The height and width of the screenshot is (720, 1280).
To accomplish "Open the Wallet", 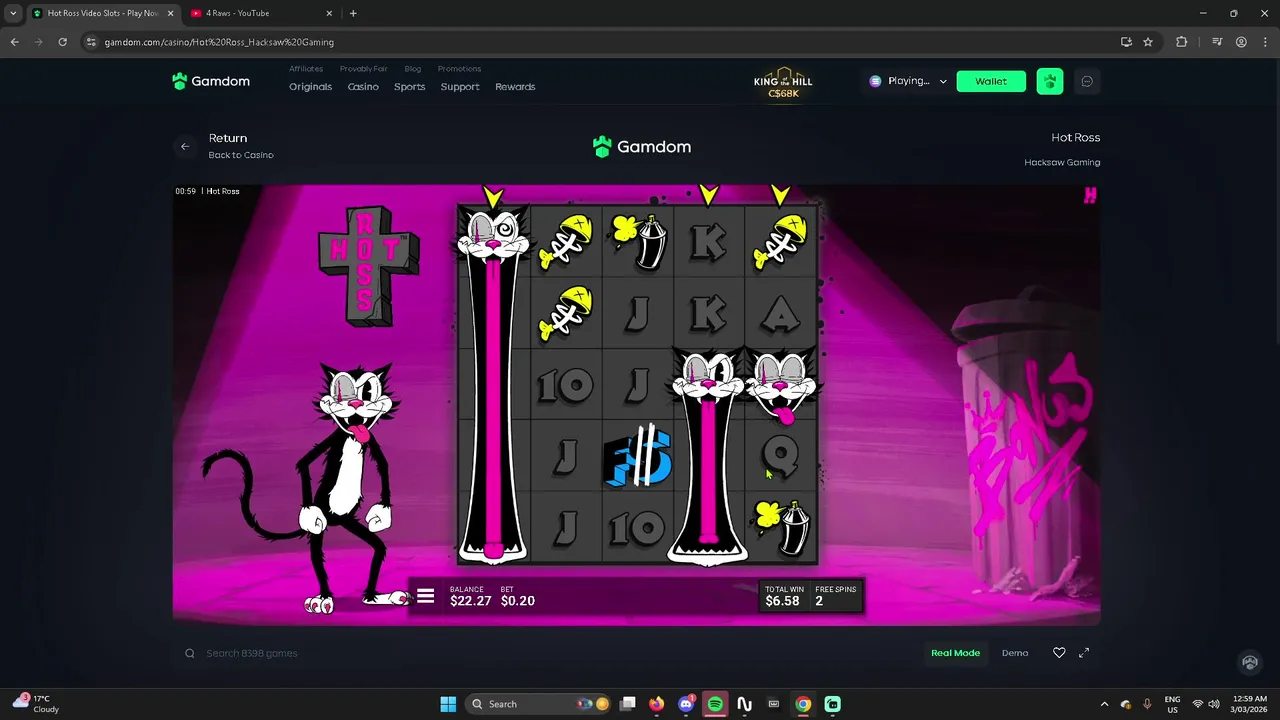I will click(991, 81).
